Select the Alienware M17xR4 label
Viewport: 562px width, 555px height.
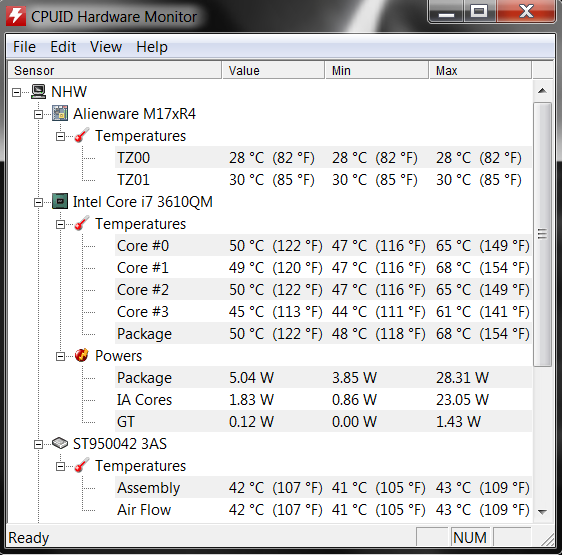tap(134, 114)
